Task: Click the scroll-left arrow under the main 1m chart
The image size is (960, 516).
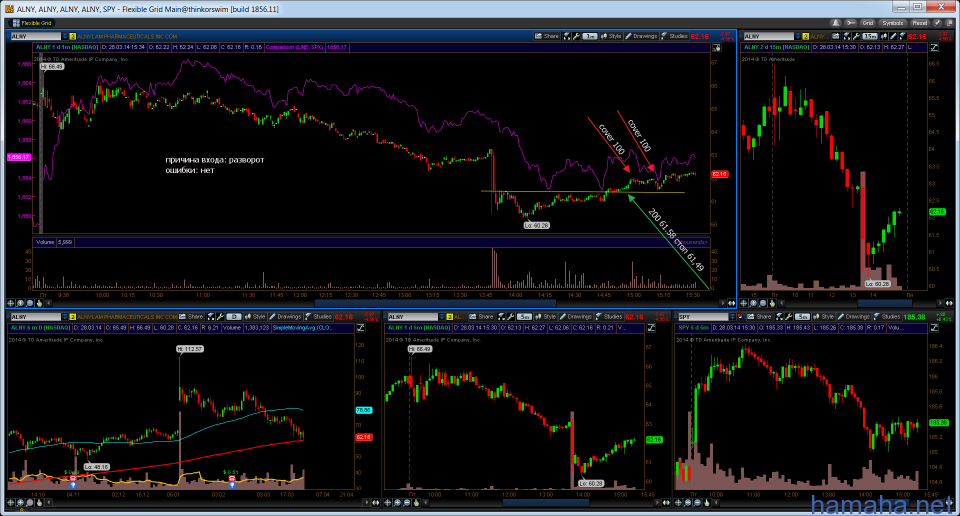Action: tap(48, 303)
